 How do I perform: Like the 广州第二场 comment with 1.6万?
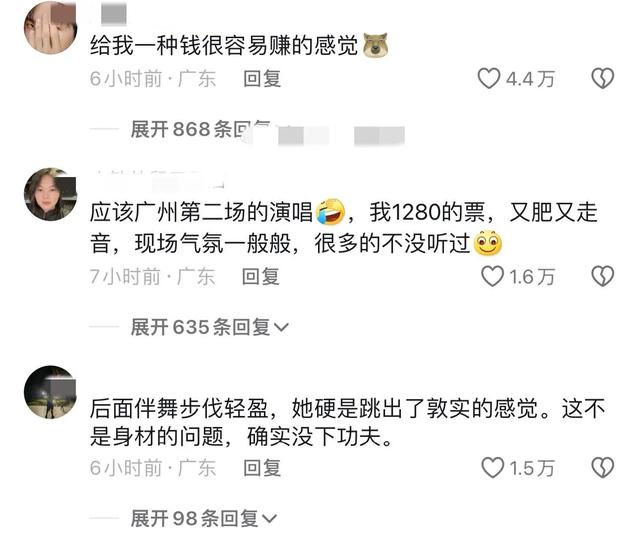[x=492, y=276]
